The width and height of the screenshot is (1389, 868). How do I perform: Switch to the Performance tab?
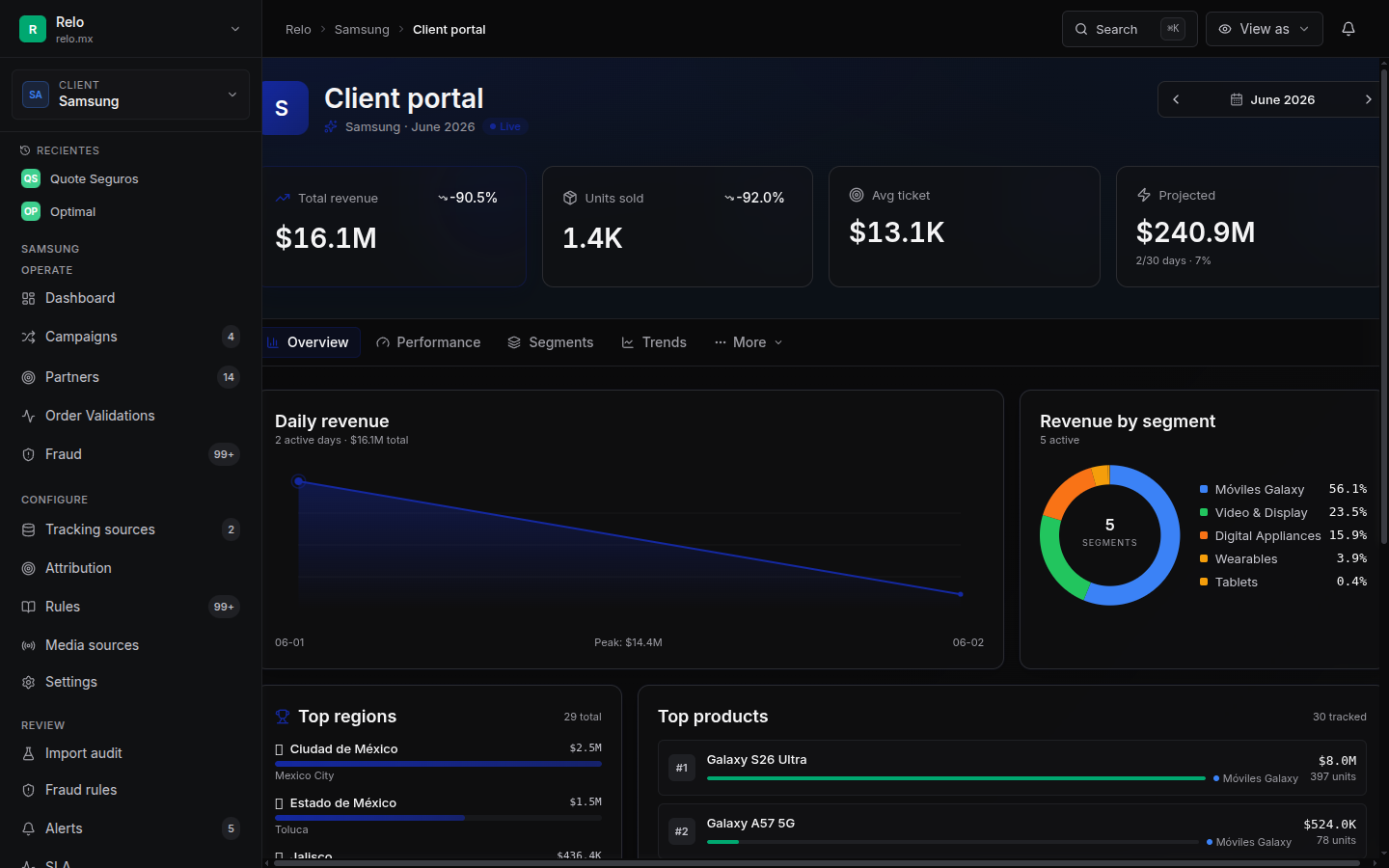428,342
